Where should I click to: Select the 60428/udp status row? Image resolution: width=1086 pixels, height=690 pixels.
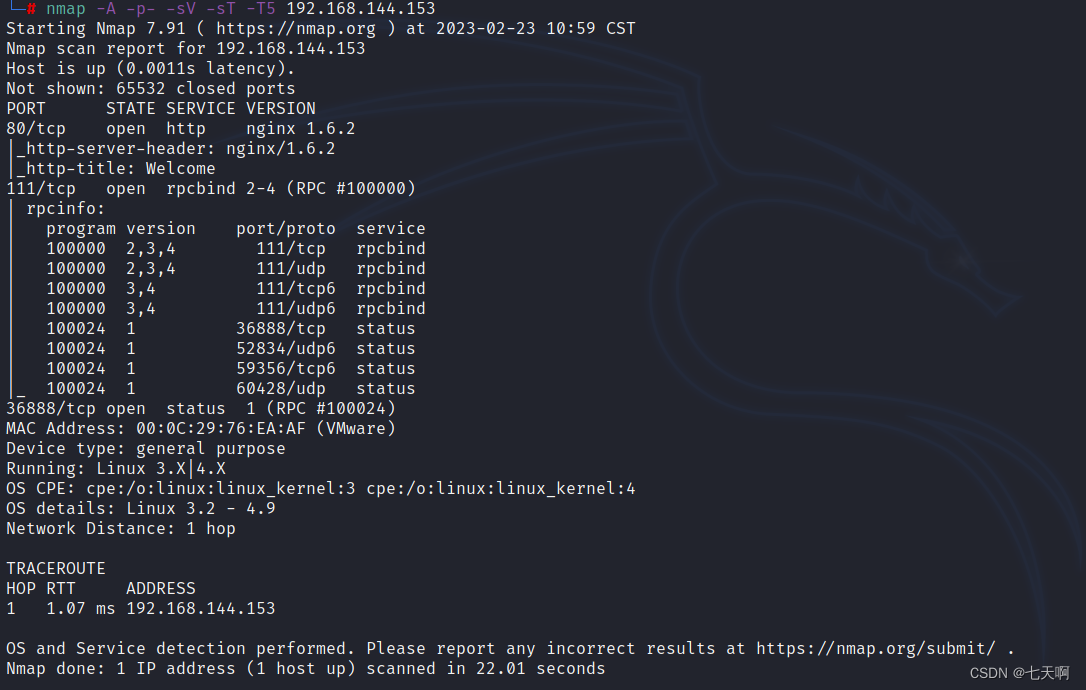click(x=231, y=389)
